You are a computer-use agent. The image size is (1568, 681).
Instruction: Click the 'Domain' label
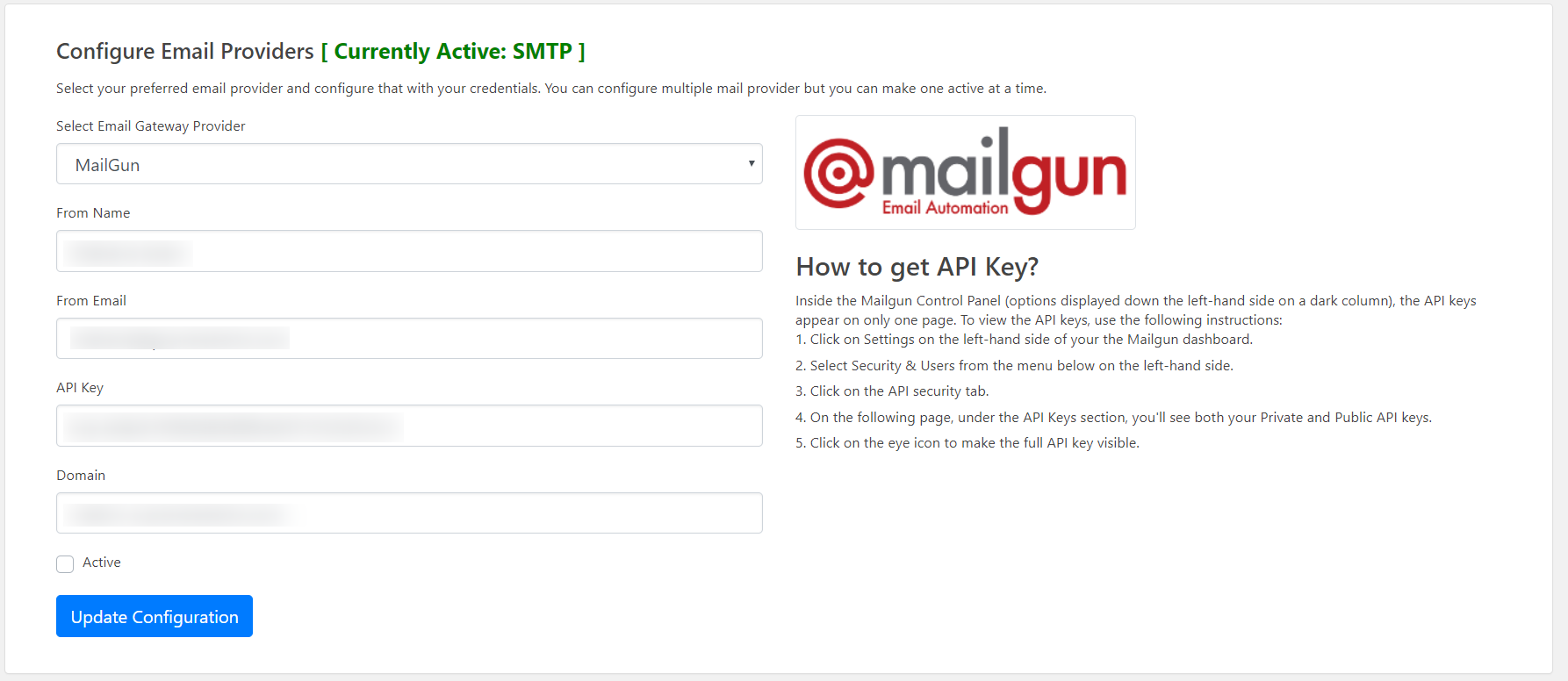(x=81, y=476)
